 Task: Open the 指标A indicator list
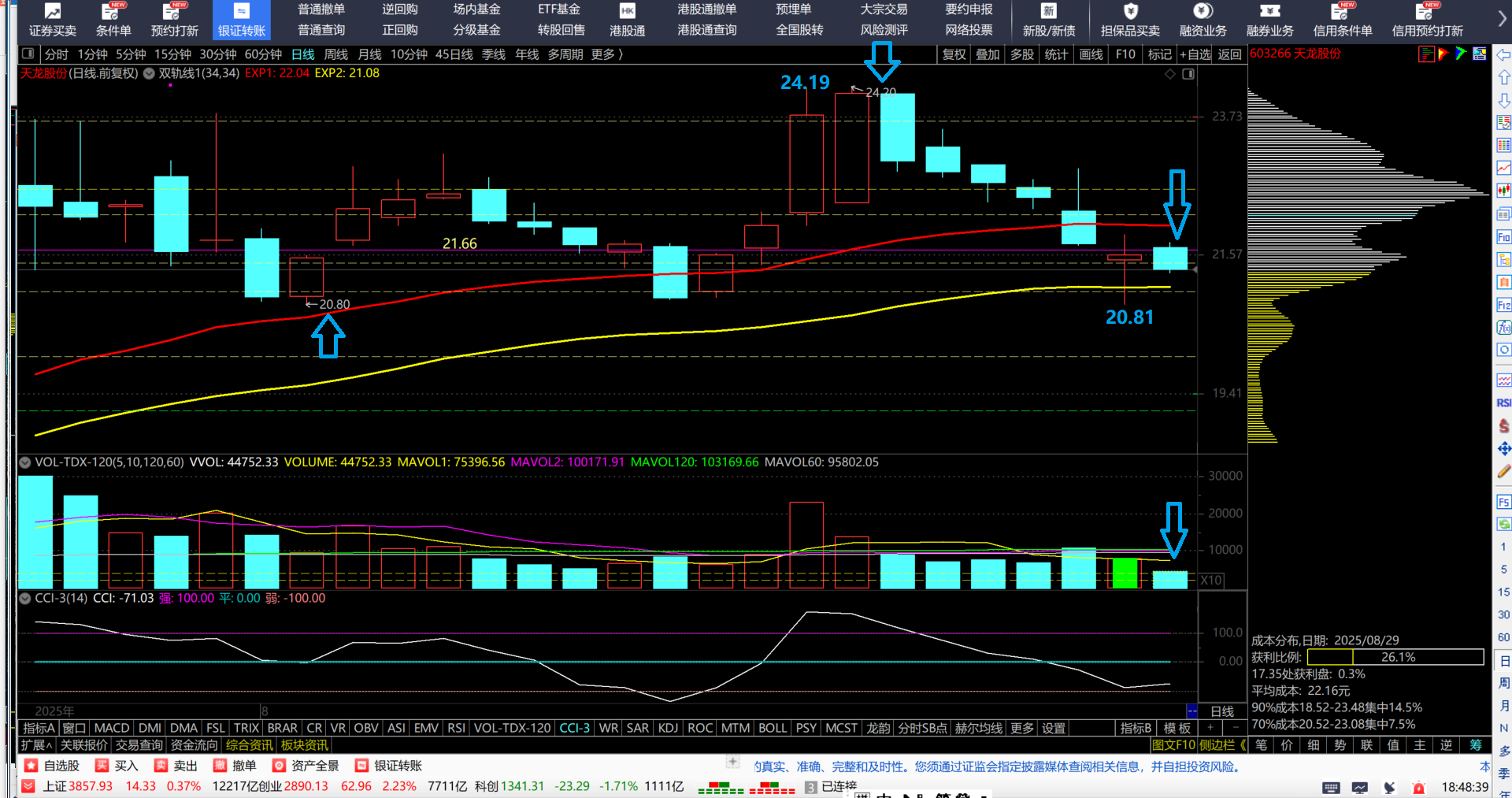point(39,728)
